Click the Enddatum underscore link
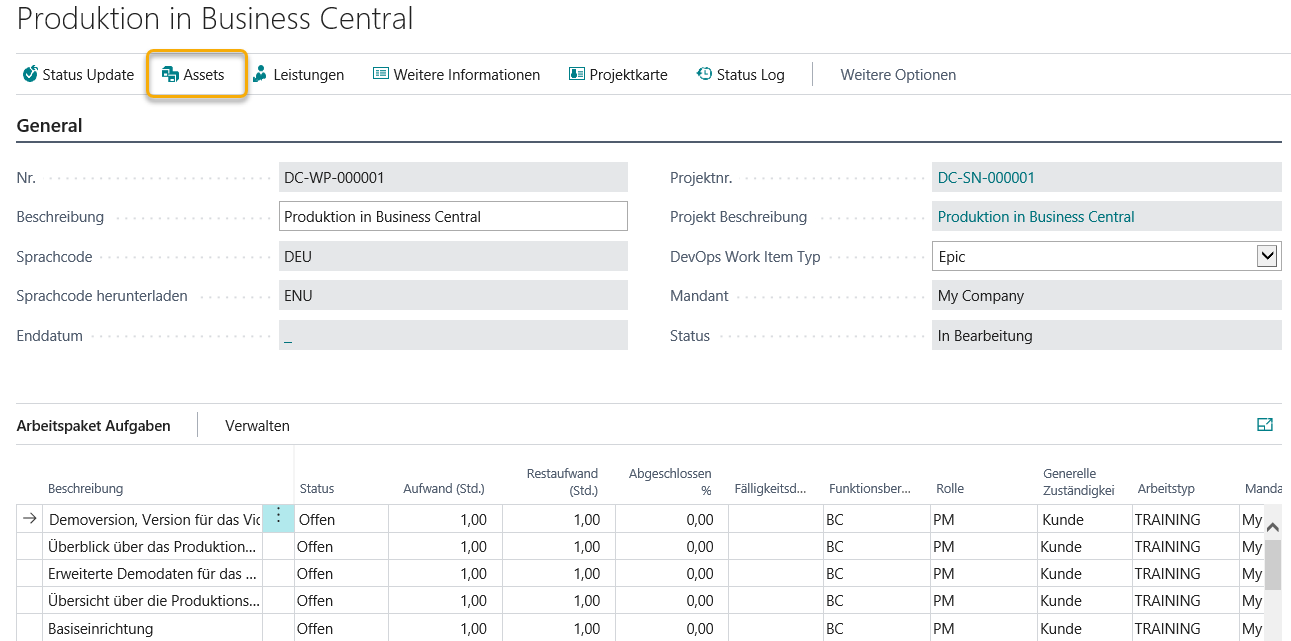The height and width of the screenshot is (641, 1291). [x=288, y=336]
